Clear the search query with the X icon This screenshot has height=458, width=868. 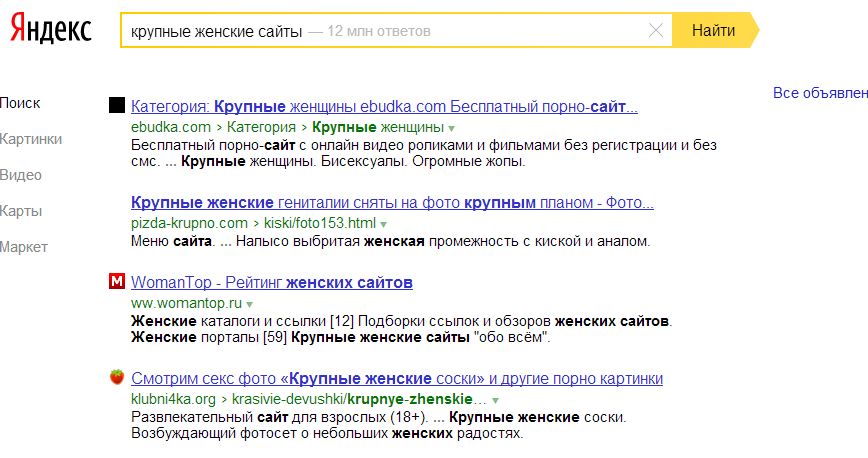tap(656, 31)
